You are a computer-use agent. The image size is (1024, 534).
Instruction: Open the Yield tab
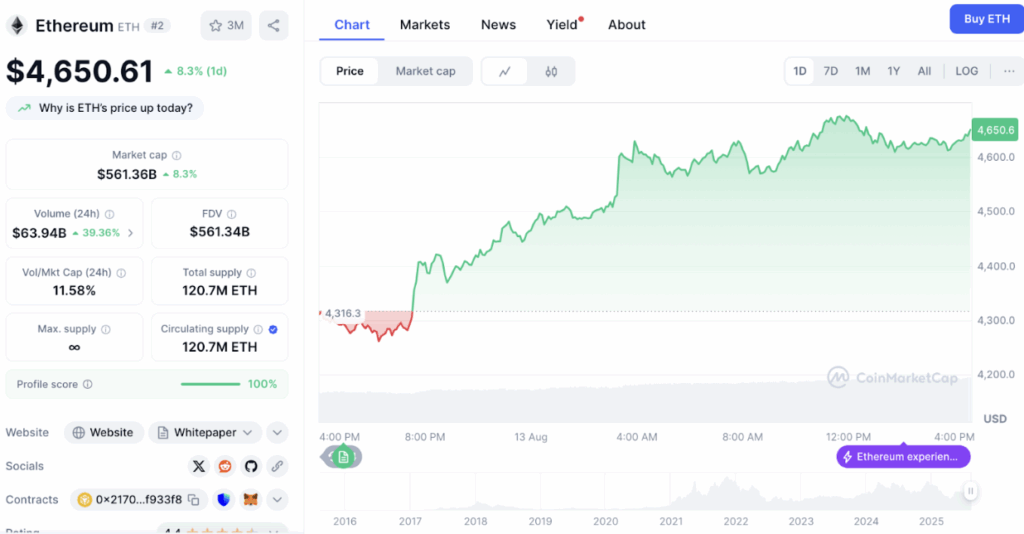click(x=562, y=24)
